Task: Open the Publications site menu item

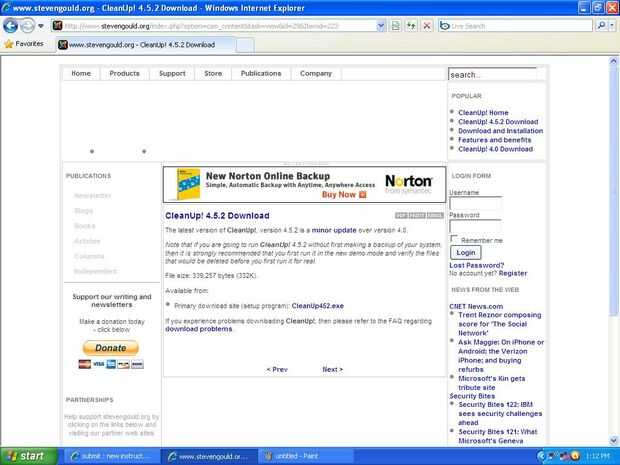Action: tap(261, 74)
